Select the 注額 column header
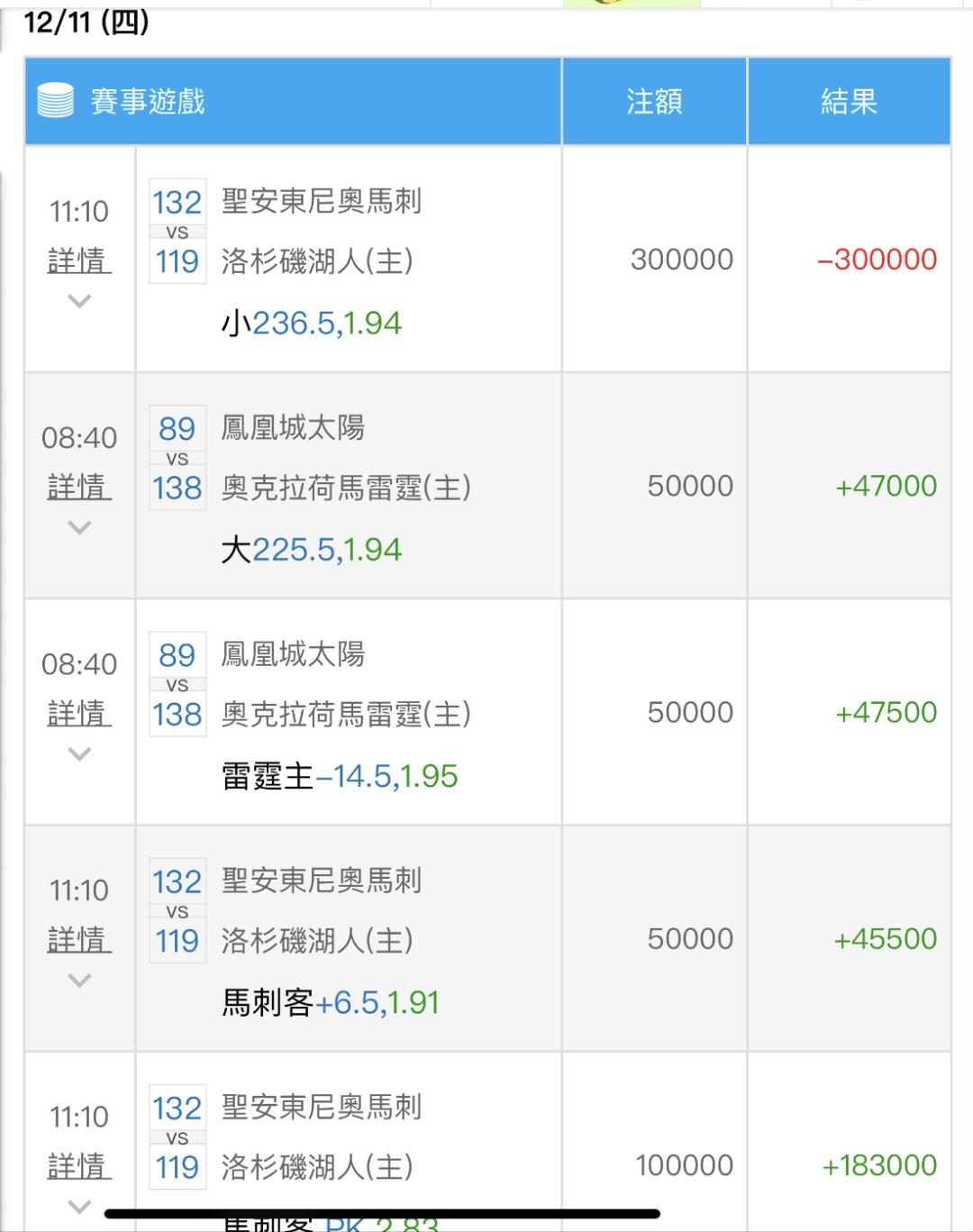Screen dimensions: 973x1232 (654, 101)
